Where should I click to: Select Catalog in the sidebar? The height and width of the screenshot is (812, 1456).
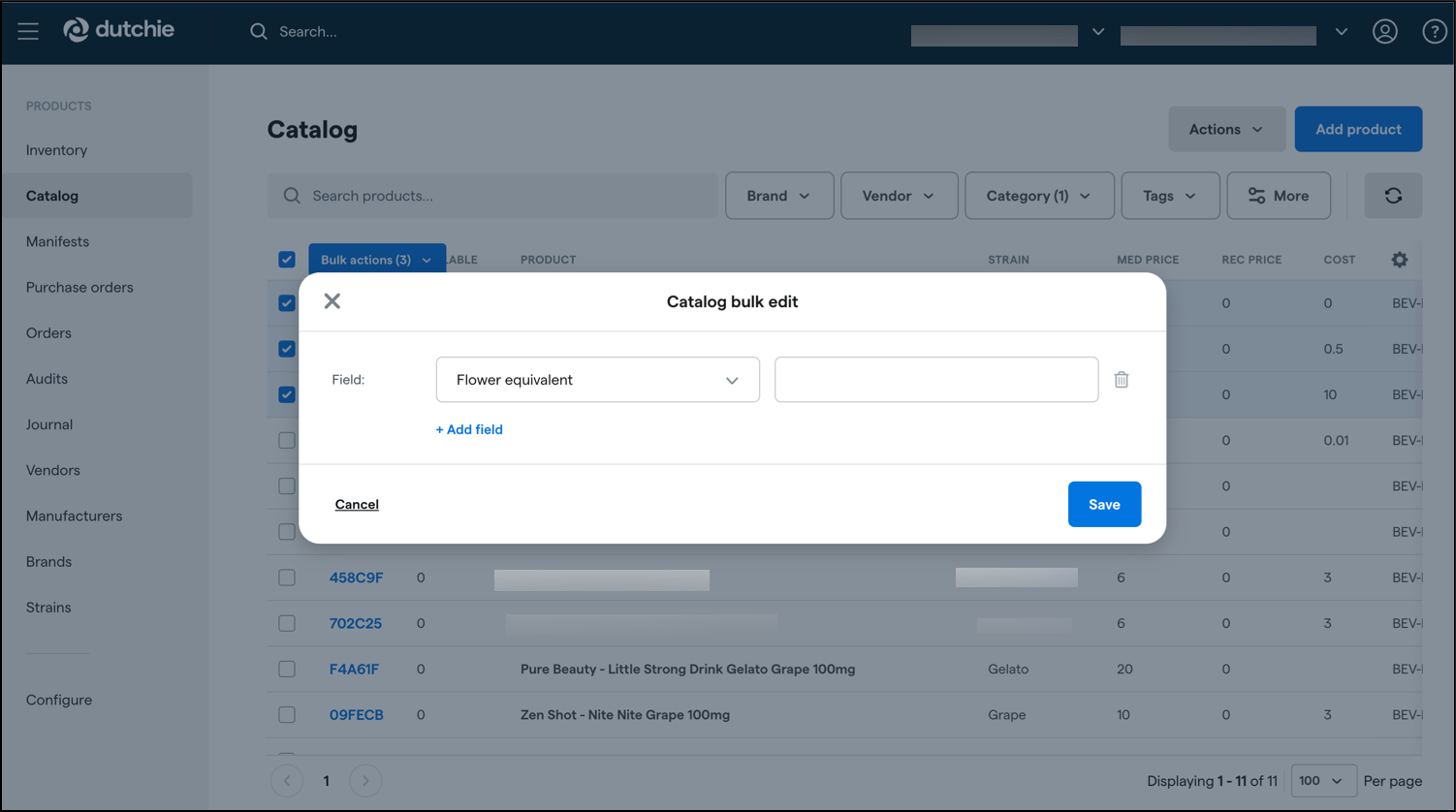click(52, 196)
